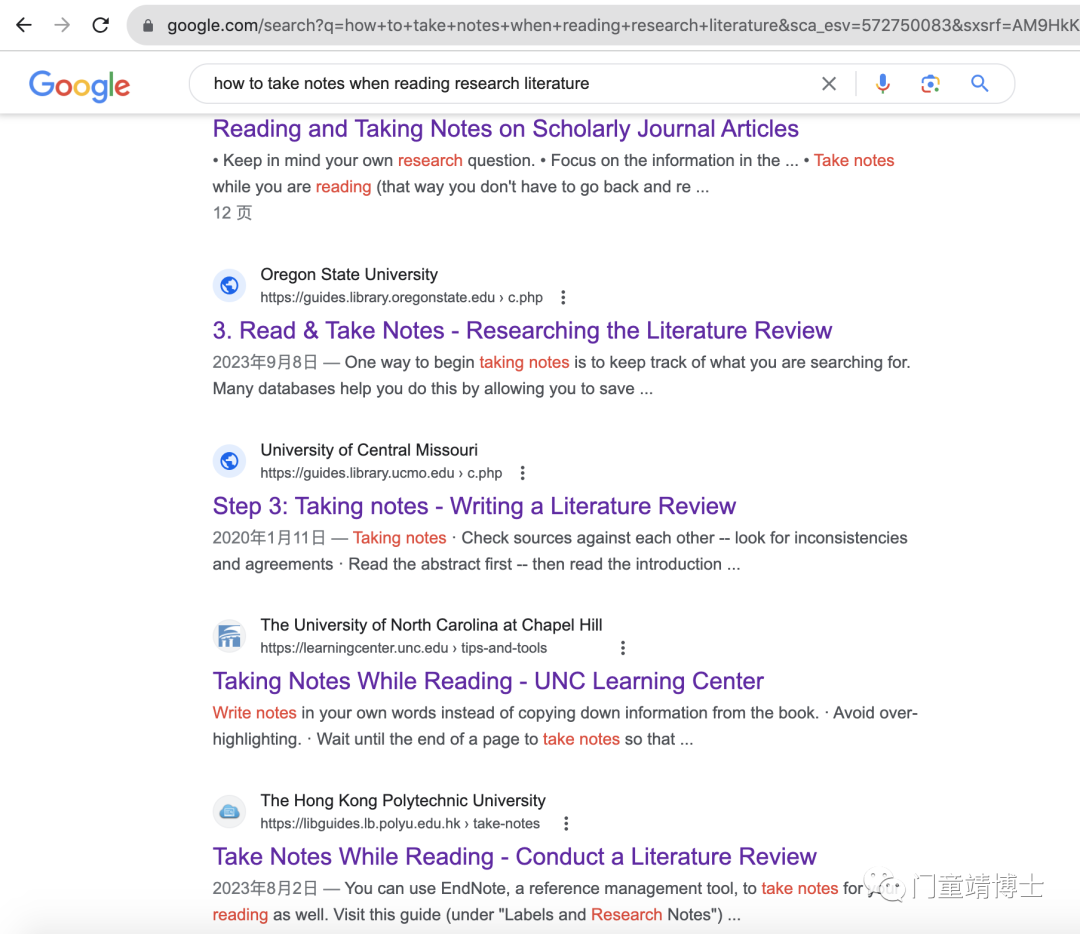Click the lock icon in address bar

pos(147,26)
